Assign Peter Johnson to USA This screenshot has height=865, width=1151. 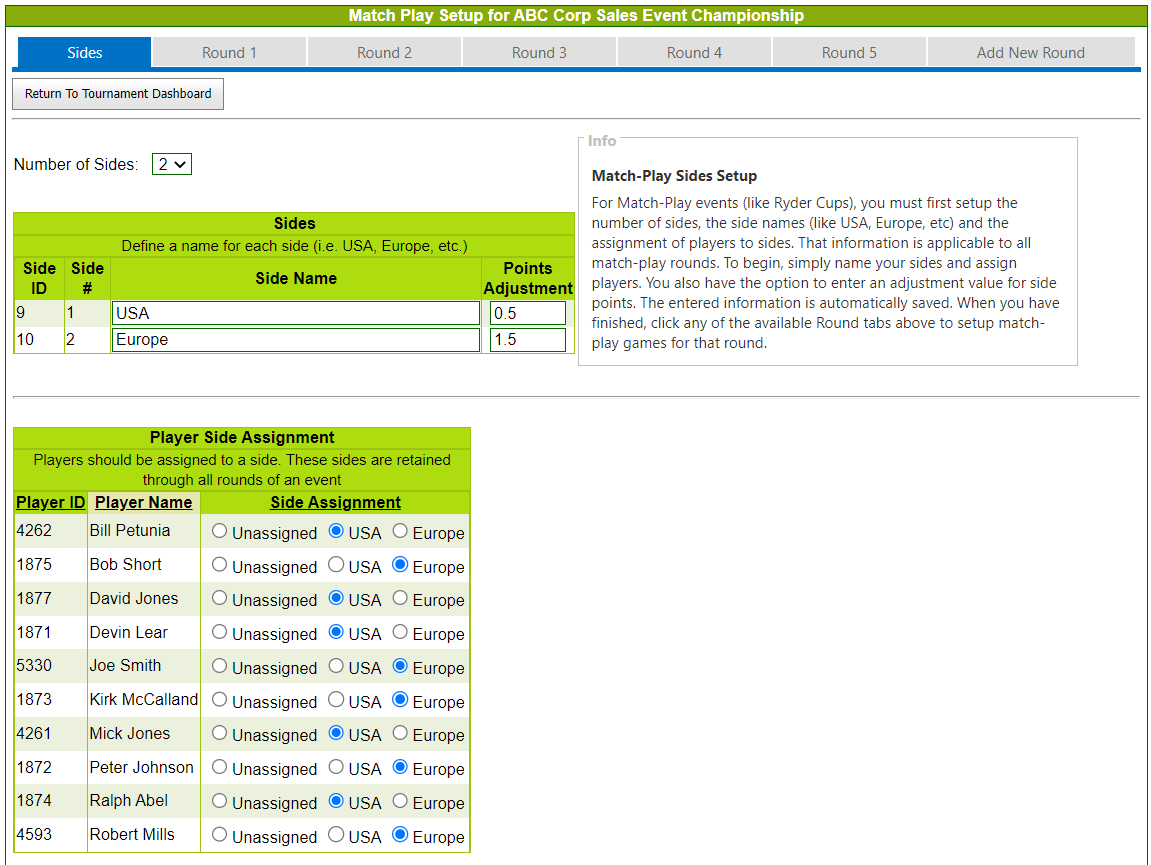[336, 767]
